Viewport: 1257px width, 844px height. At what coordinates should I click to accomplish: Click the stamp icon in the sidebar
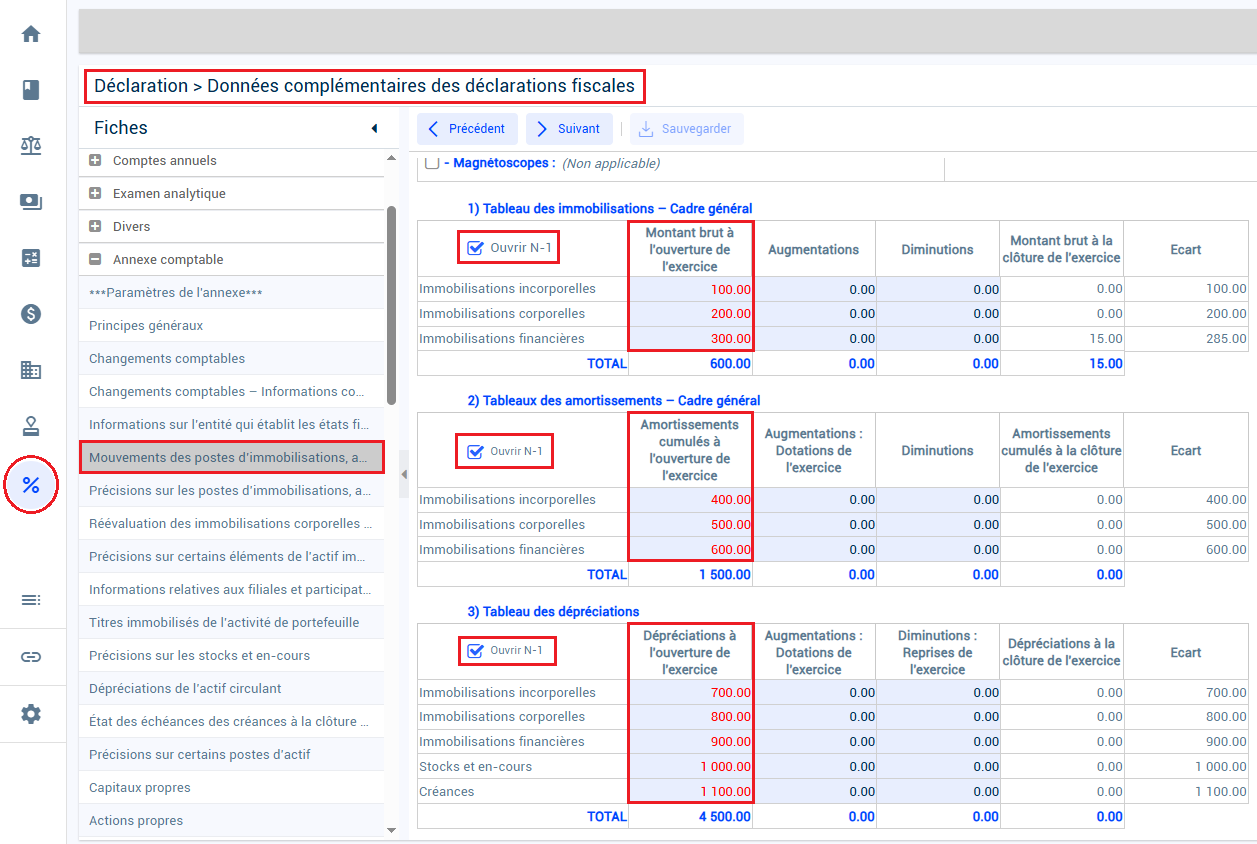pos(31,426)
